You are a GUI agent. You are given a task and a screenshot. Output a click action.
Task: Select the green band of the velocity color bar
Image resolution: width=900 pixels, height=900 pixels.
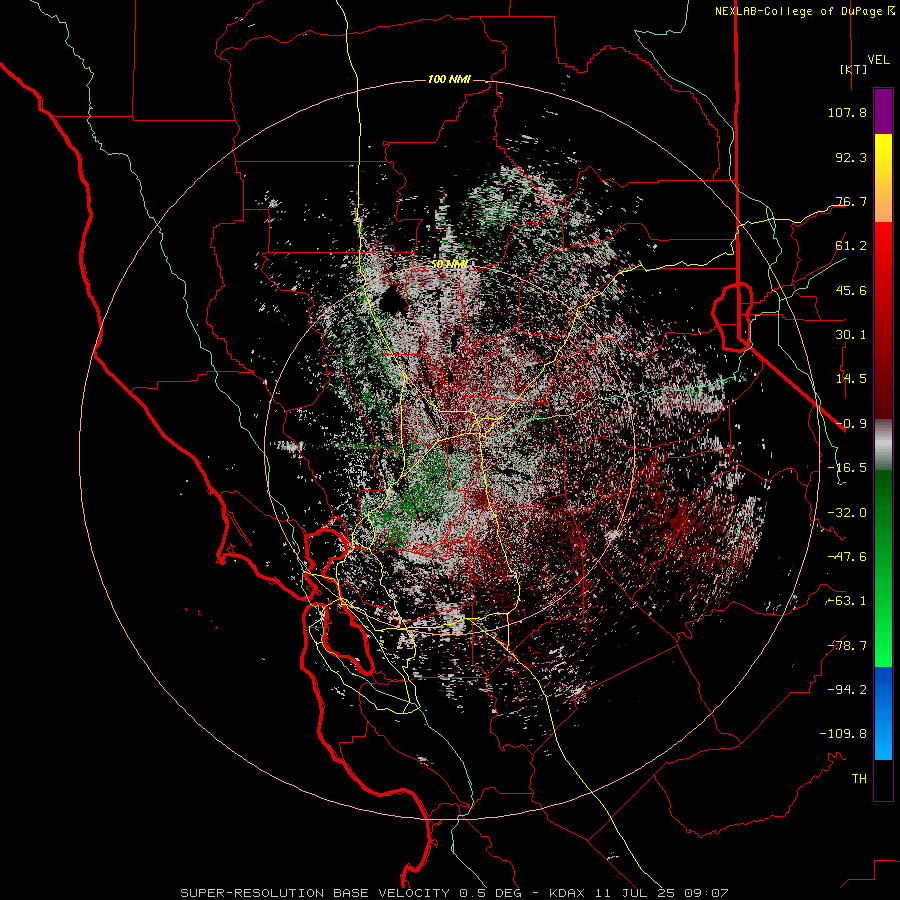point(883,569)
